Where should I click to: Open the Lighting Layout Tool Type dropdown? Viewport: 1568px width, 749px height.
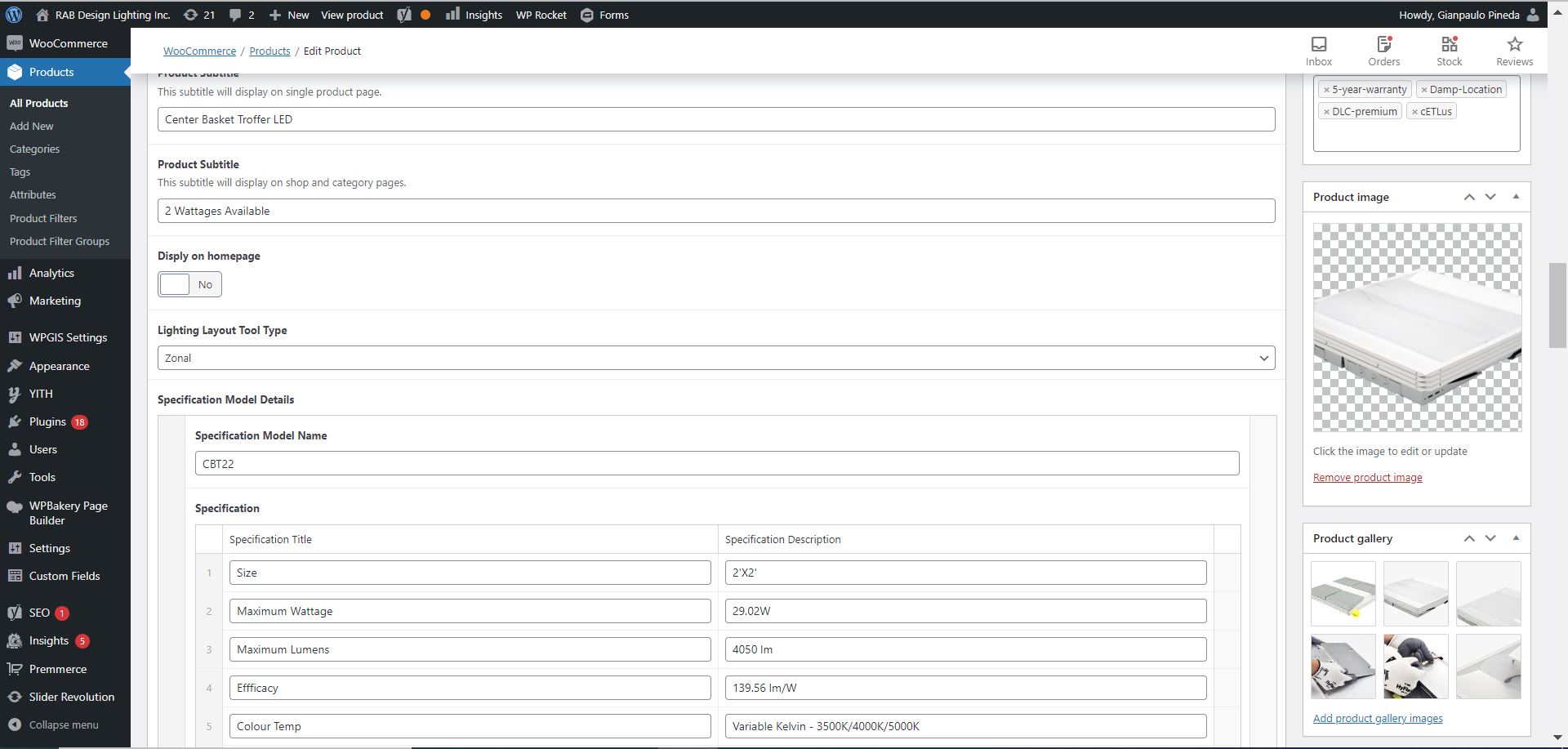[x=715, y=358]
